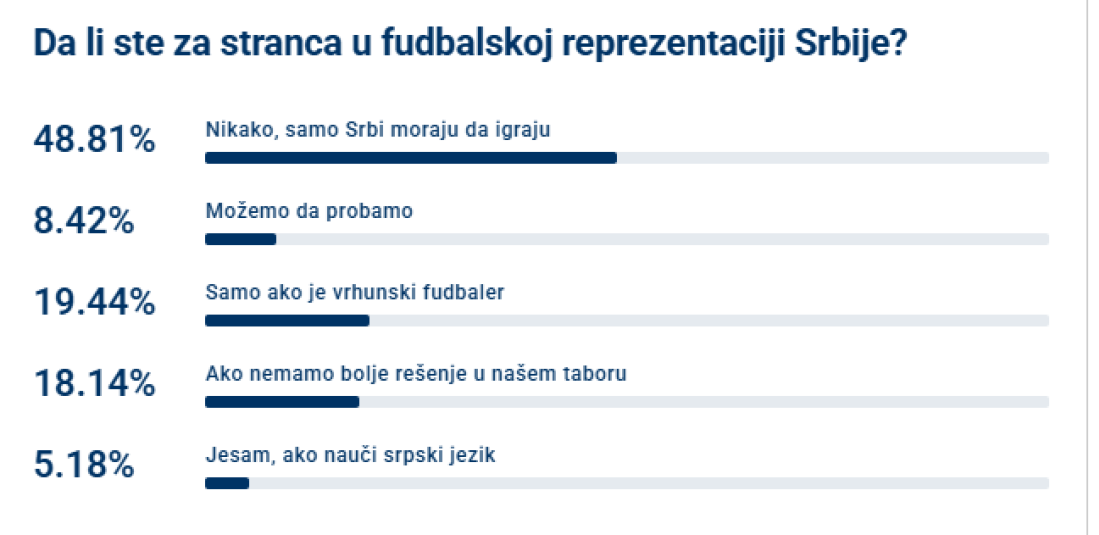Viewport: 1099px width, 535px height.
Task: Click the empty gray track of the 48.81% bar
Action: point(832,158)
